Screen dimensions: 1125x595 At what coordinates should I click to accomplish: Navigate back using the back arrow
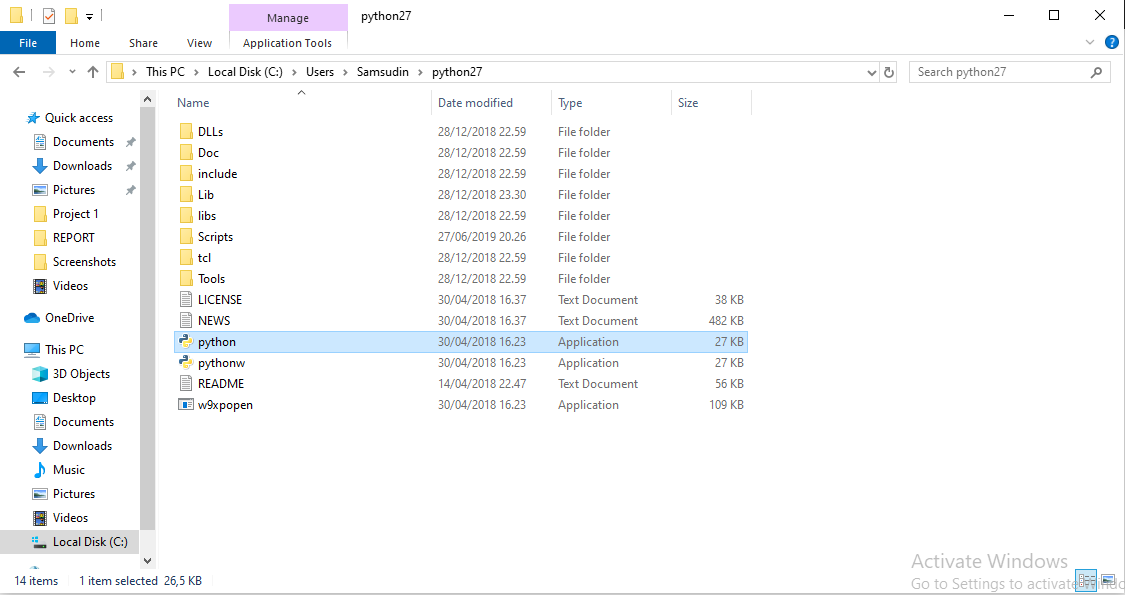click(x=18, y=71)
